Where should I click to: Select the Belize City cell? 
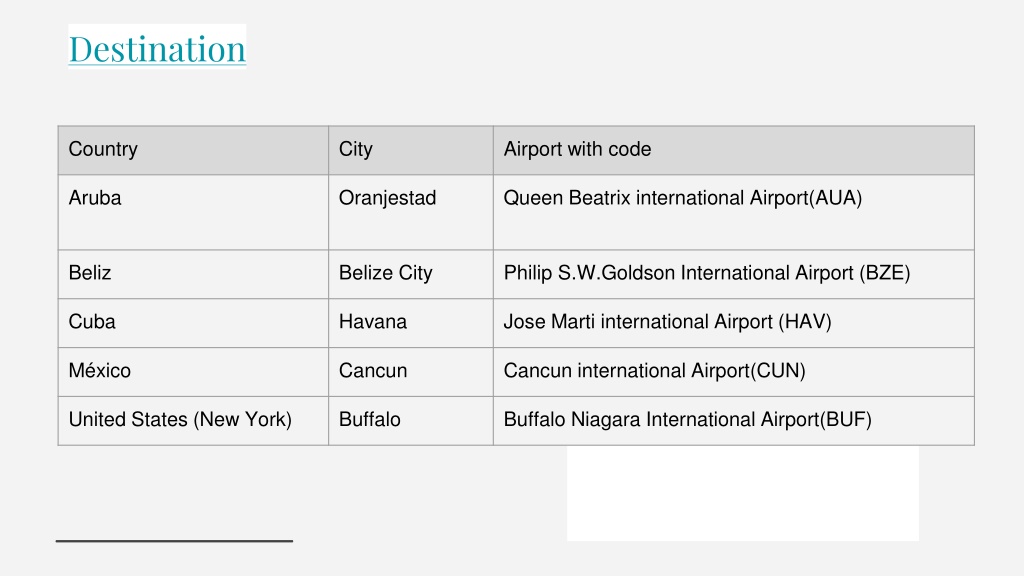[411, 274]
